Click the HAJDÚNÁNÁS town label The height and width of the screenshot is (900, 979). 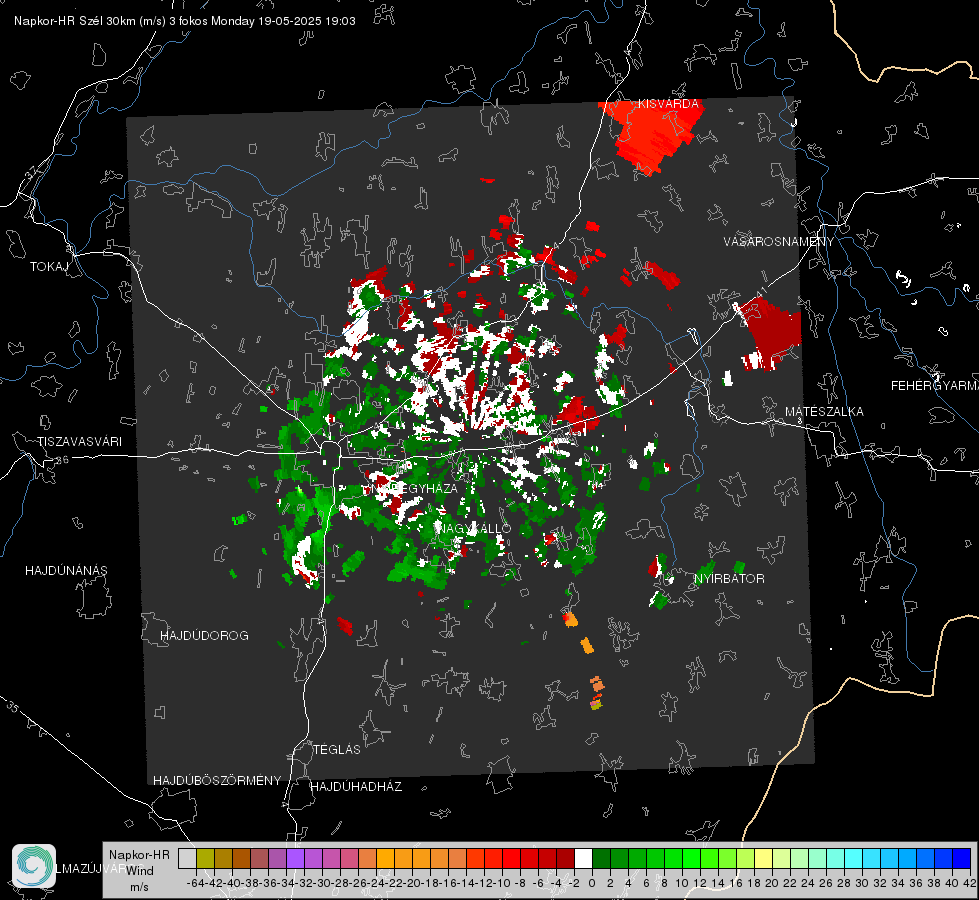pos(66,570)
